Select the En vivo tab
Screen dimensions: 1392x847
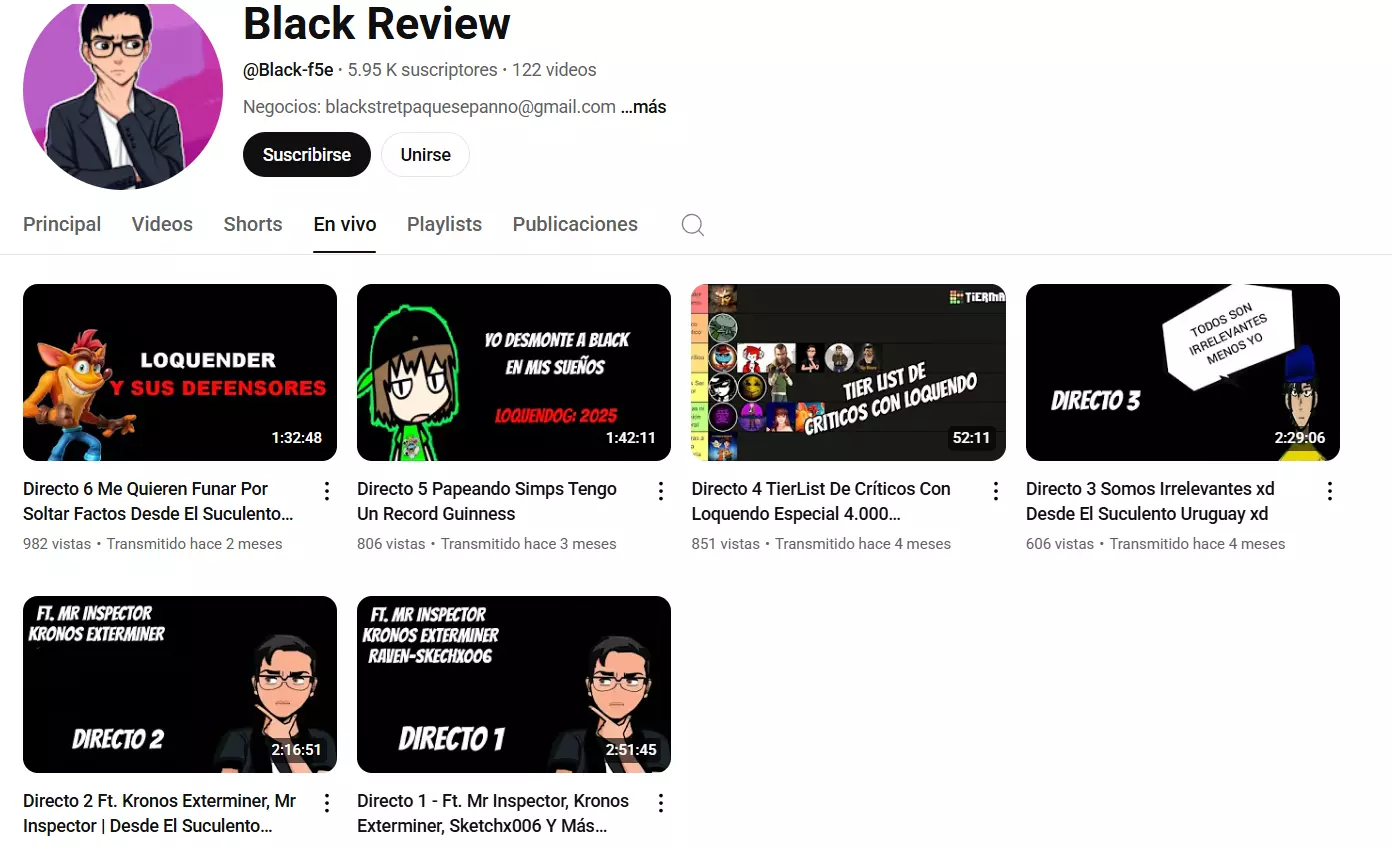click(345, 224)
